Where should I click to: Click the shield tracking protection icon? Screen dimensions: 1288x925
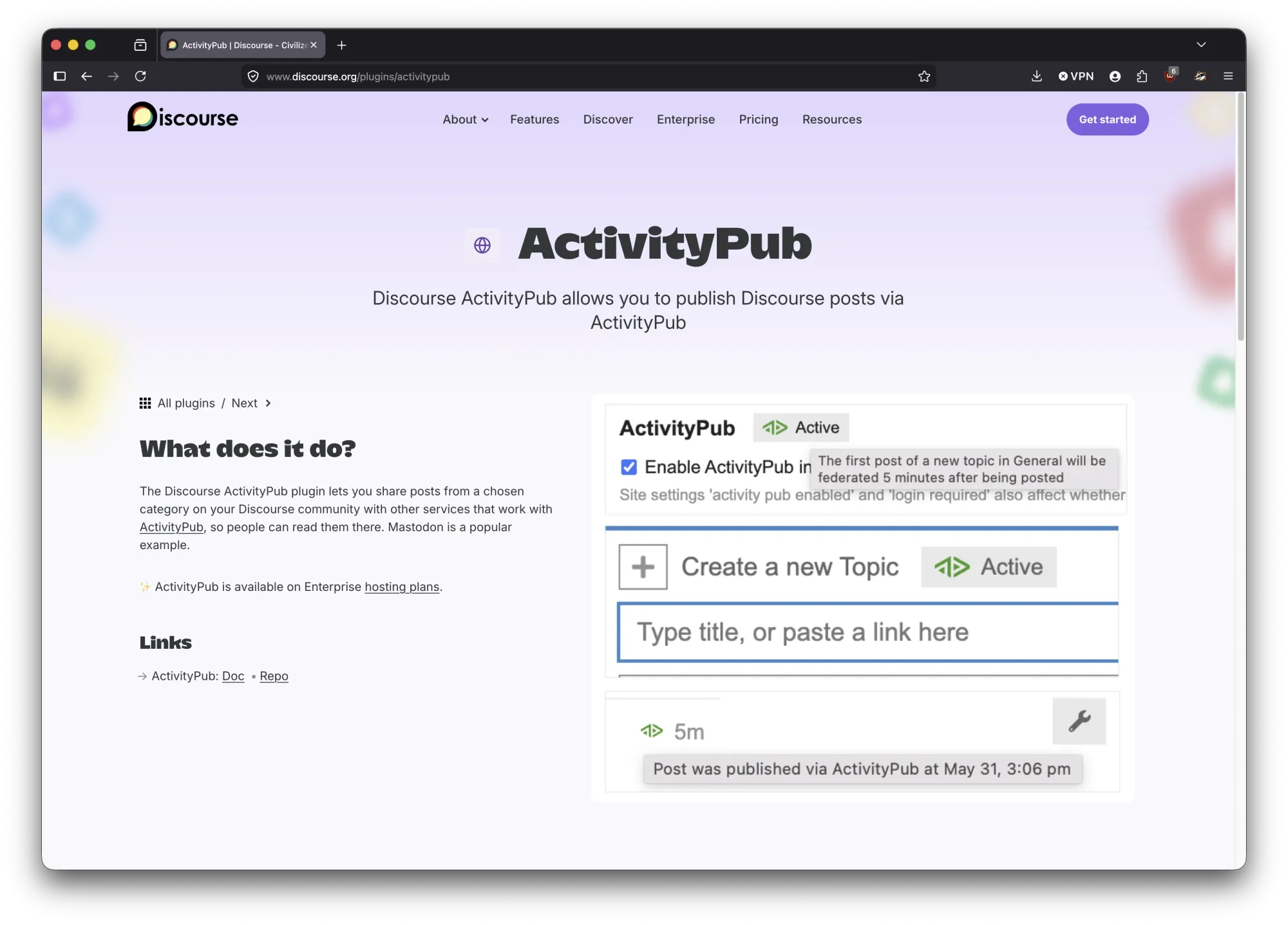click(x=253, y=77)
